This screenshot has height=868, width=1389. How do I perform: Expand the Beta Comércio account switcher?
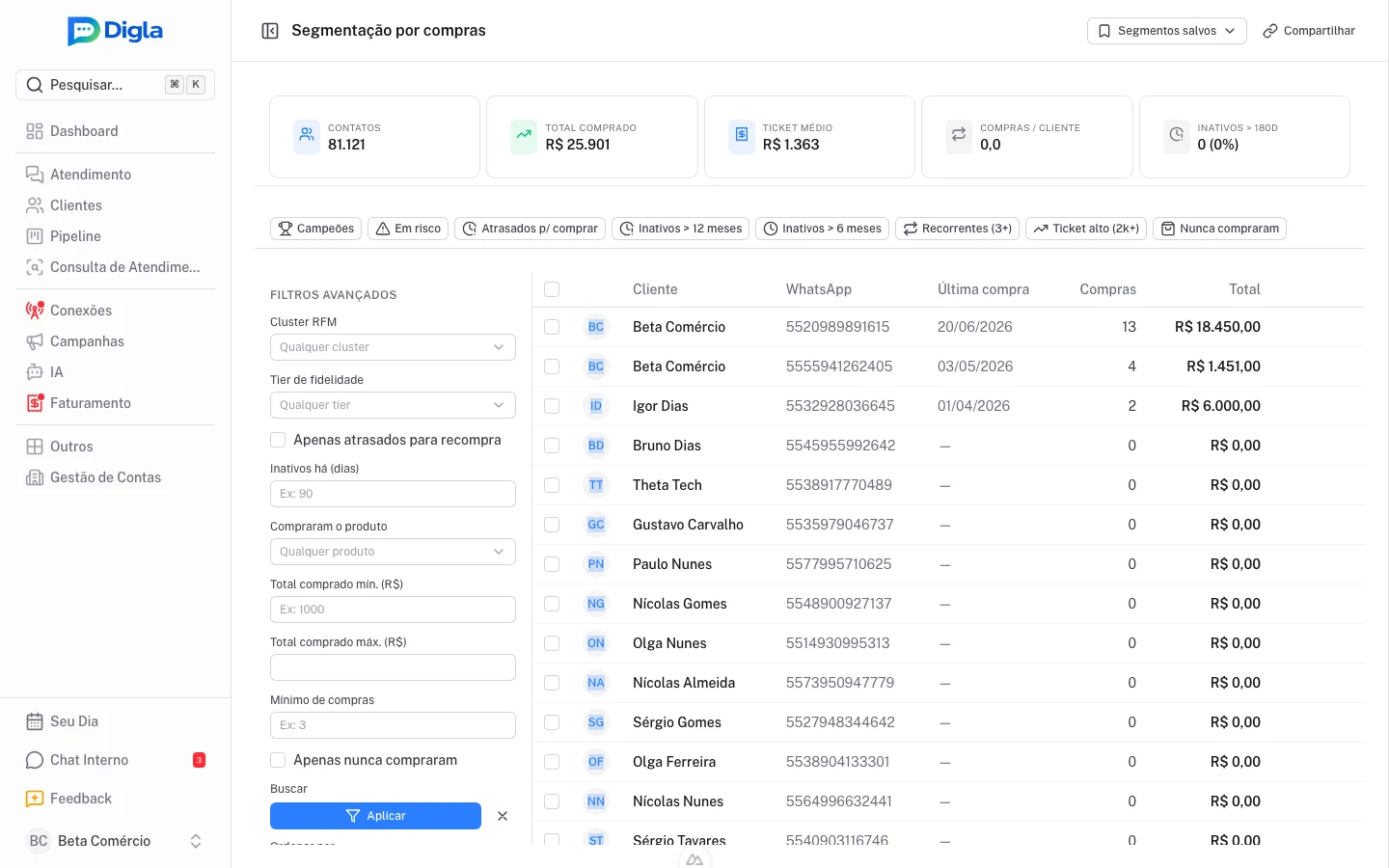point(115,841)
